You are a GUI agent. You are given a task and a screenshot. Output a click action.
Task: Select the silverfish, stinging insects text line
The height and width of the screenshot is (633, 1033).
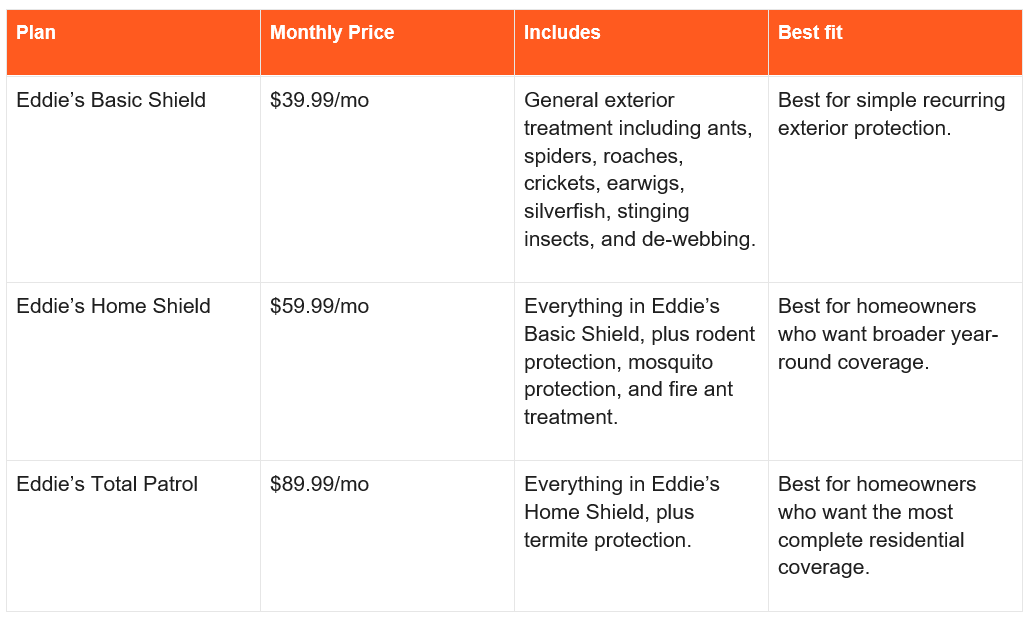(x=606, y=225)
